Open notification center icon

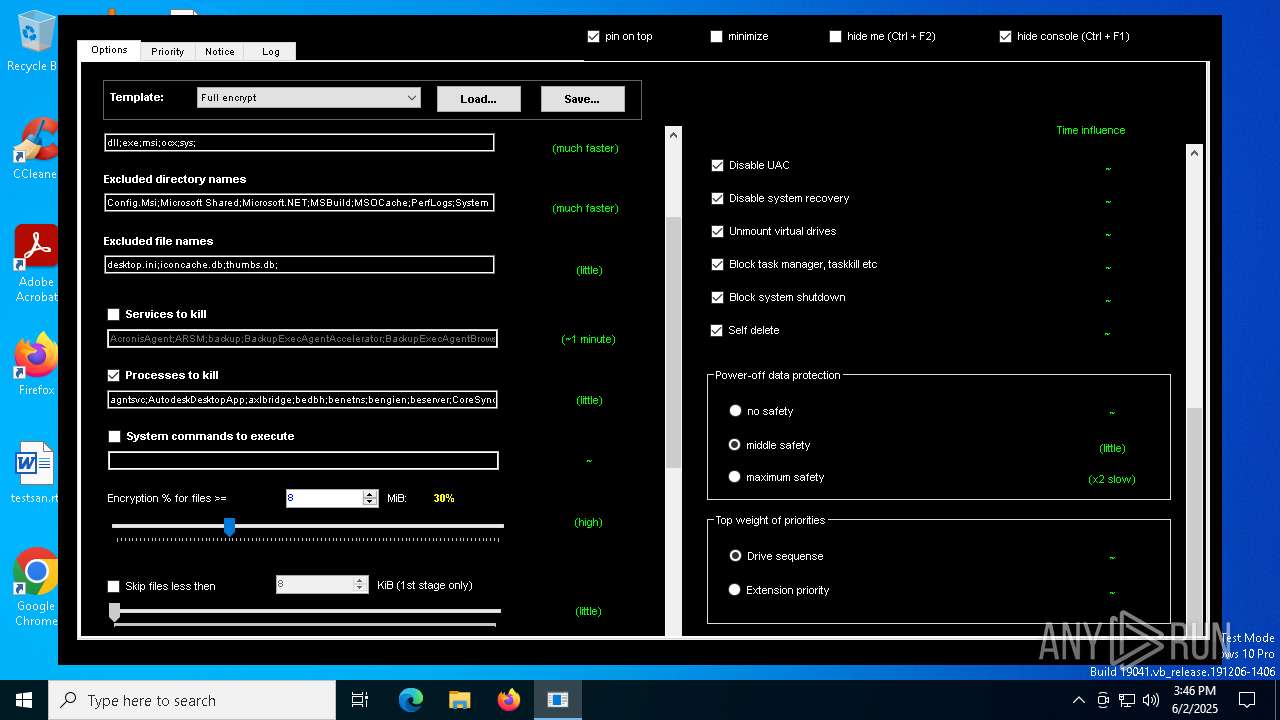coord(1247,700)
